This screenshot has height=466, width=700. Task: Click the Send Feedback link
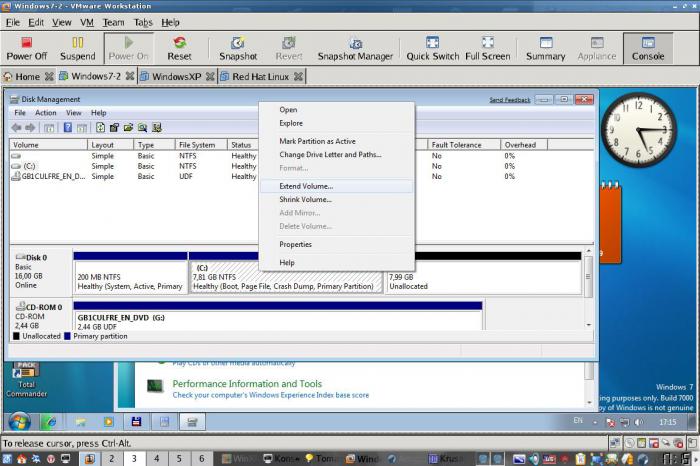pyautogui.click(x=509, y=100)
